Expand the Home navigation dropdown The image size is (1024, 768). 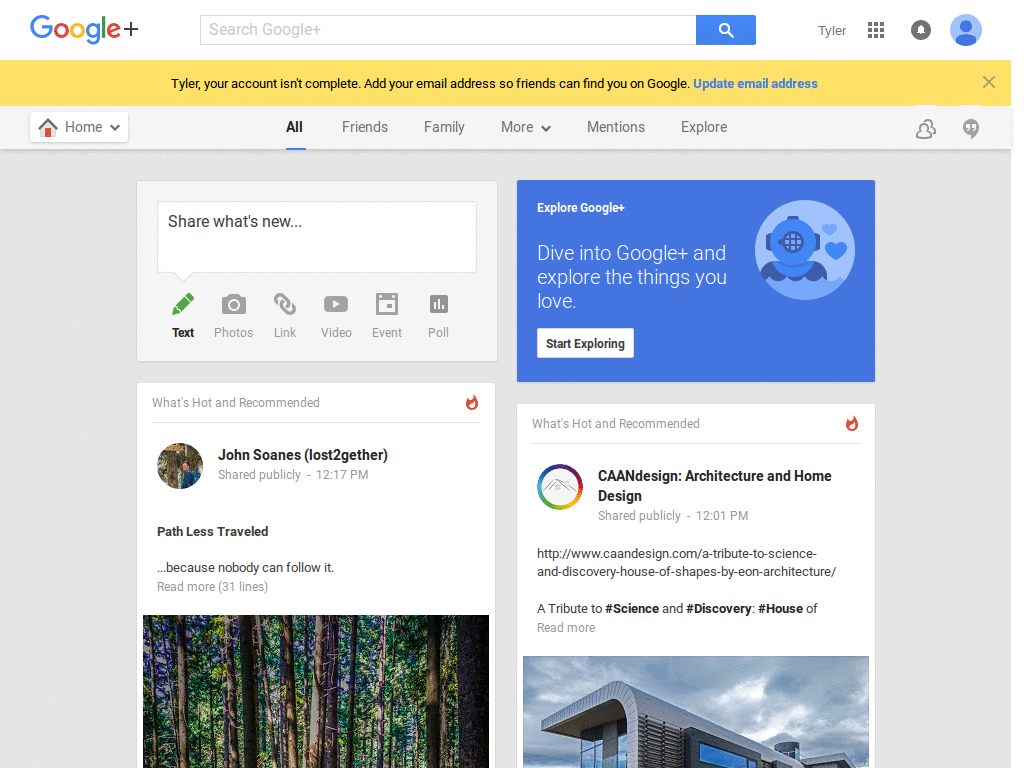[x=79, y=127]
